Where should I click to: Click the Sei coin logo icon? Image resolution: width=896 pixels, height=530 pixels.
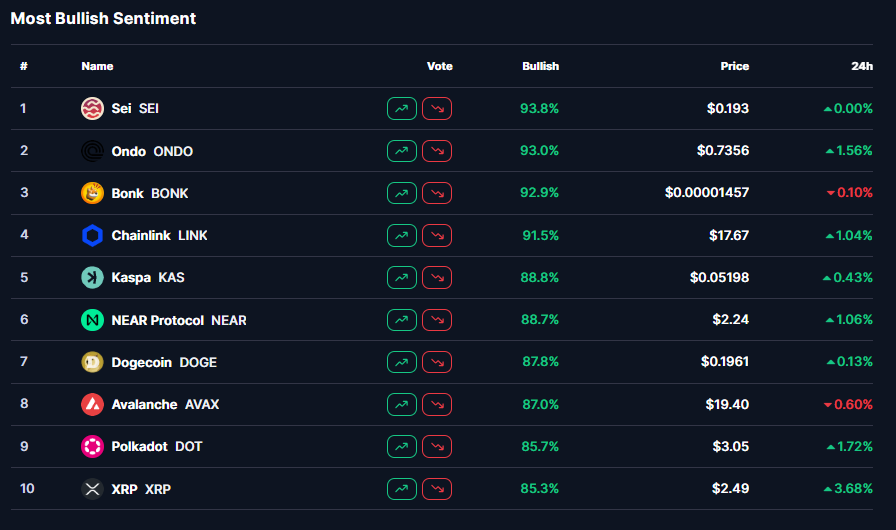pyautogui.click(x=92, y=109)
